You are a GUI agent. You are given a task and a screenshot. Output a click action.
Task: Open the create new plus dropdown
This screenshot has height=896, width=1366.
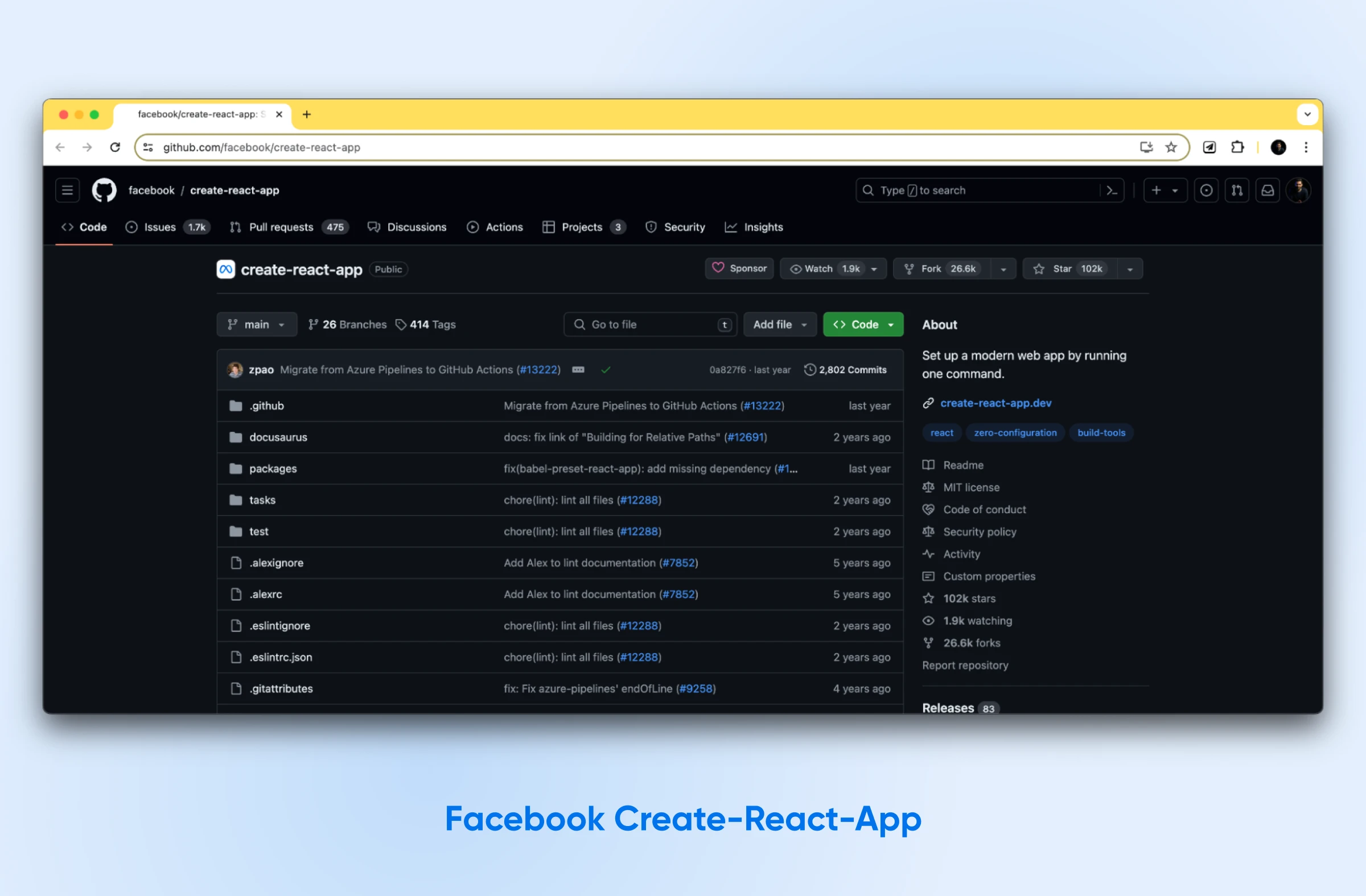coord(1165,191)
